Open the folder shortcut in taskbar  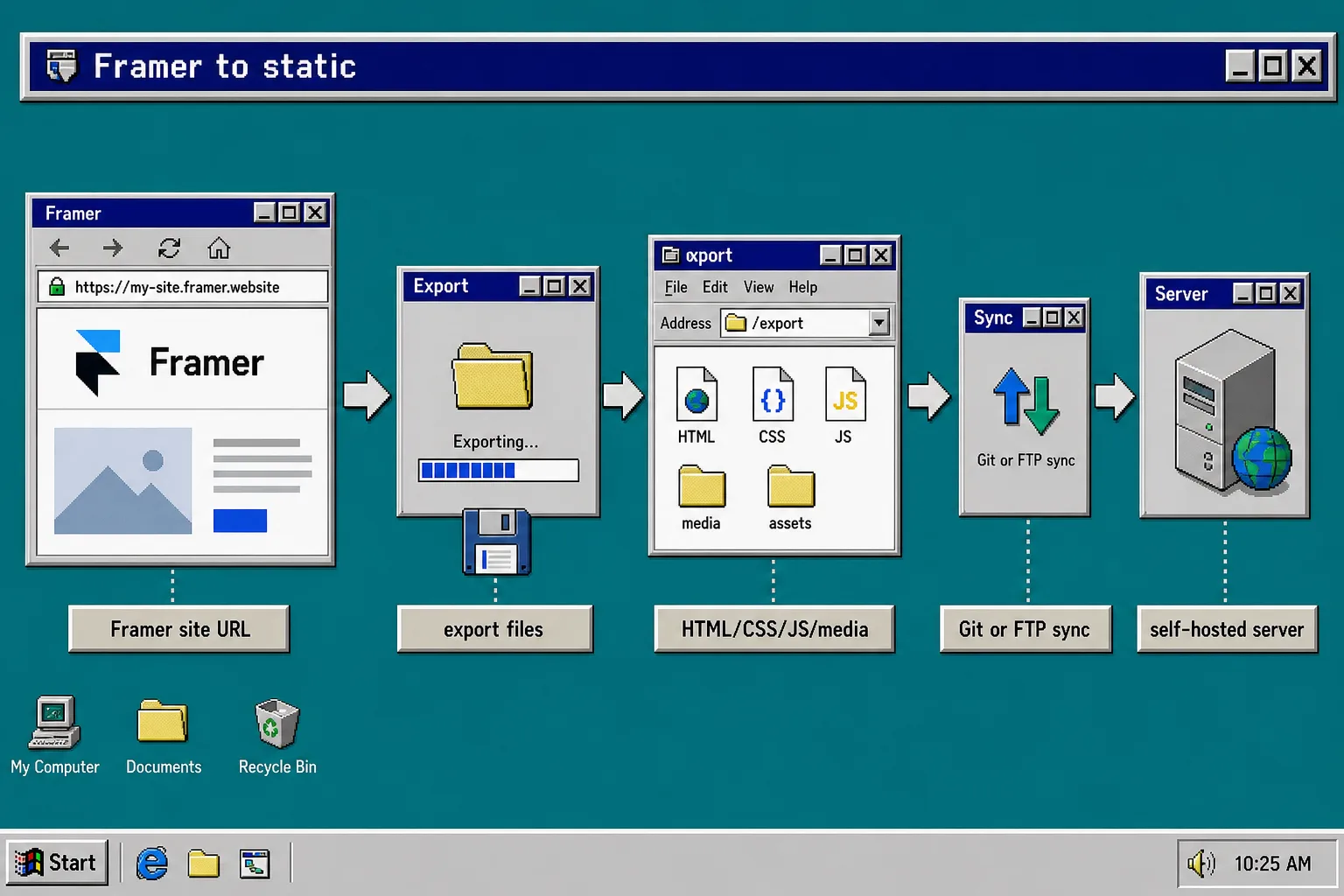[x=203, y=864]
